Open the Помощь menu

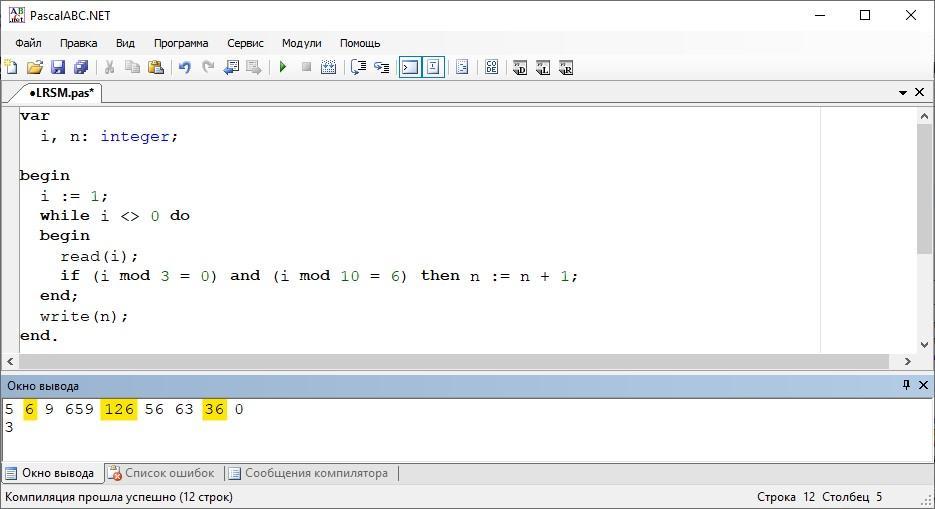tap(360, 43)
